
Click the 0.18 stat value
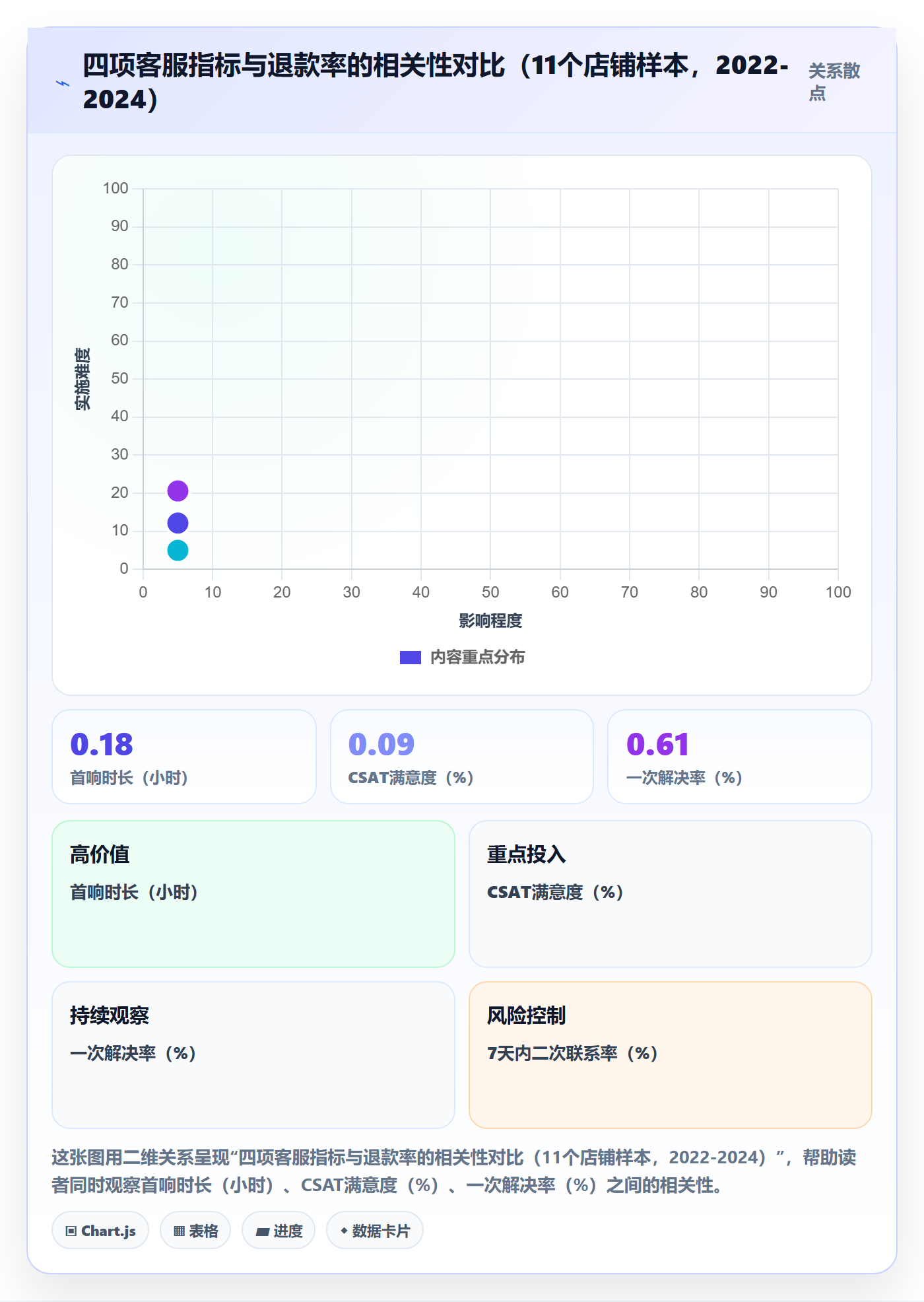(102, 744)
